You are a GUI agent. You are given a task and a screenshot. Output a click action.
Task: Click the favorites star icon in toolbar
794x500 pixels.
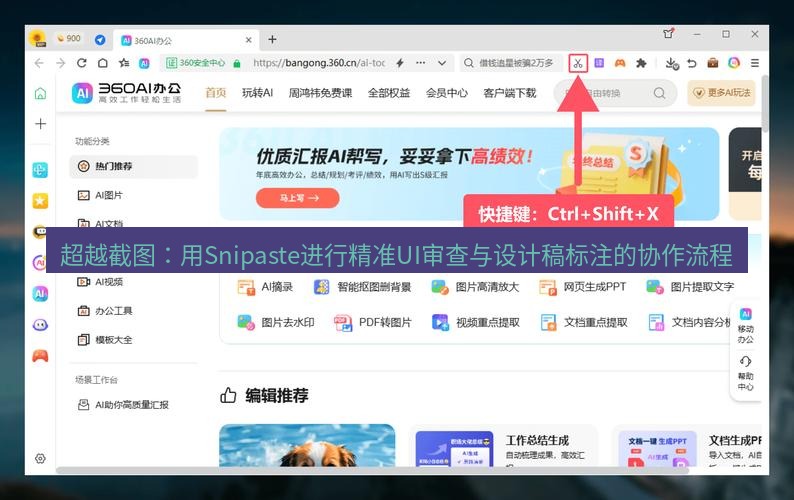[124, 63]
